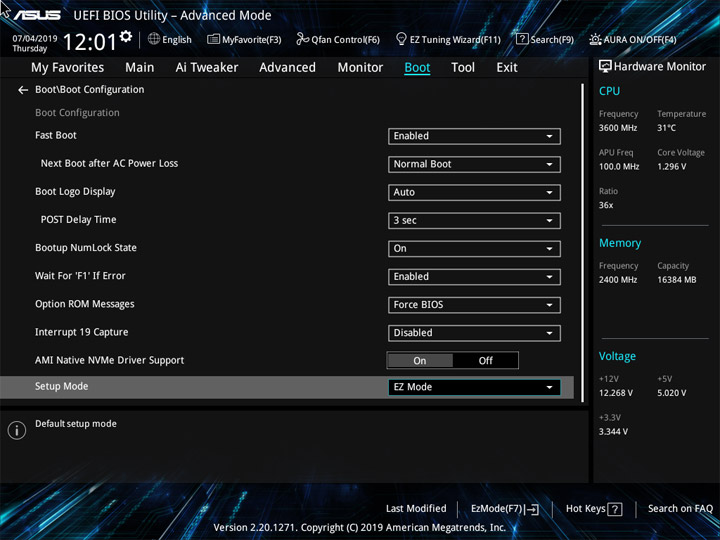The height and width of the screenshot is (540, 720).
Task: Open Qfan Control fan icon
Action: pyautogui.click(x=303, y=39)
